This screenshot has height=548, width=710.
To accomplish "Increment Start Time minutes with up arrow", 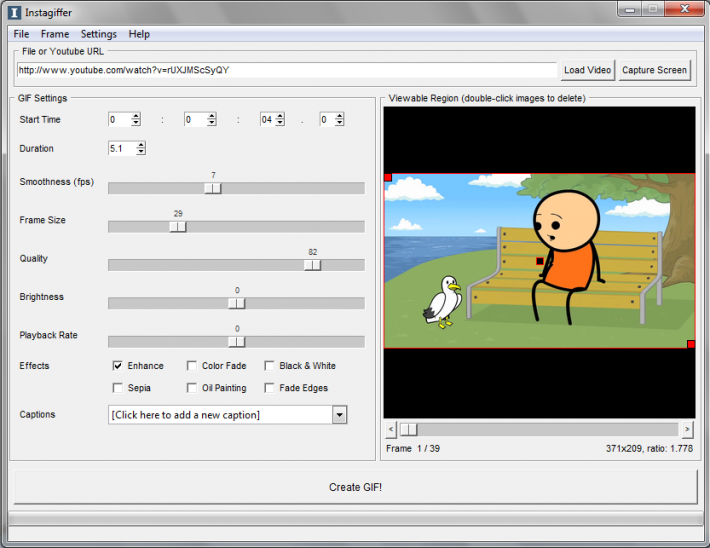I will point(211,116).
